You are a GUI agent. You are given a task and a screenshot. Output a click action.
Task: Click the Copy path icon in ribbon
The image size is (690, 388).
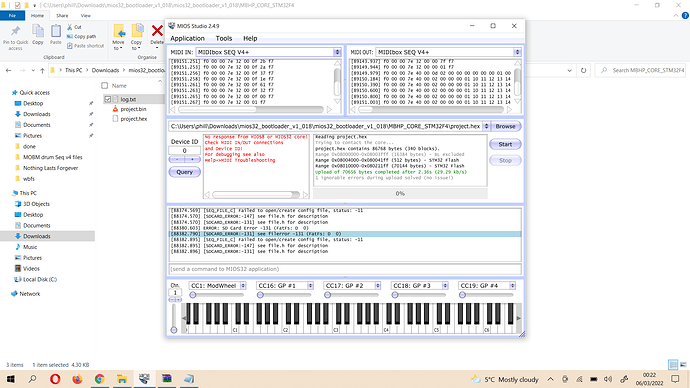[x=70, y=37]
